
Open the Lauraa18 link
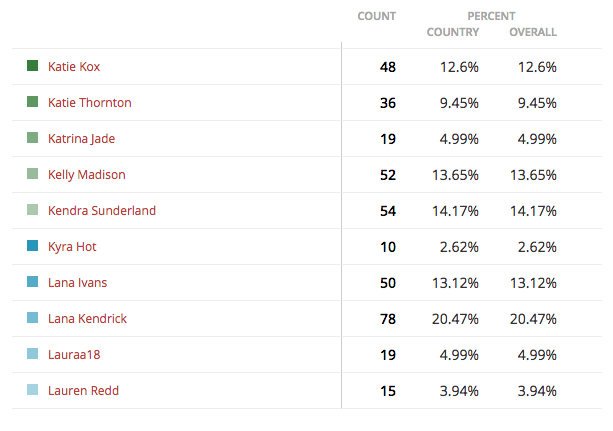pyautogui.click(x=74, y=354)
